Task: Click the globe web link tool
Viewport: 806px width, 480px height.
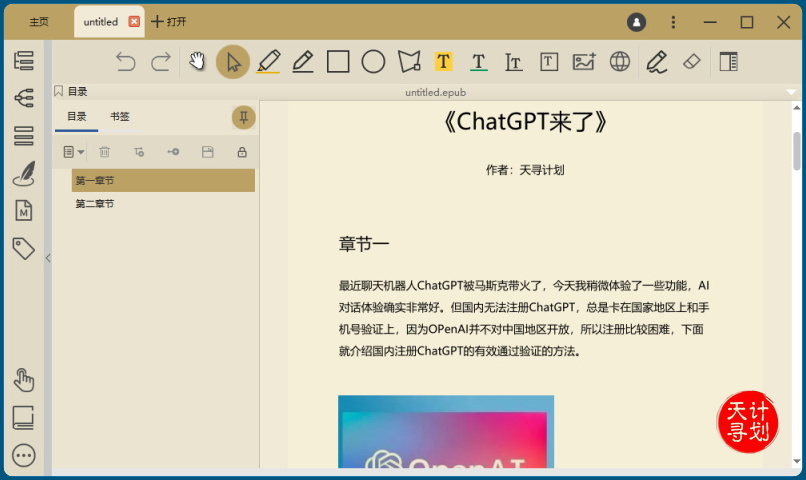Action: point(620,62)
